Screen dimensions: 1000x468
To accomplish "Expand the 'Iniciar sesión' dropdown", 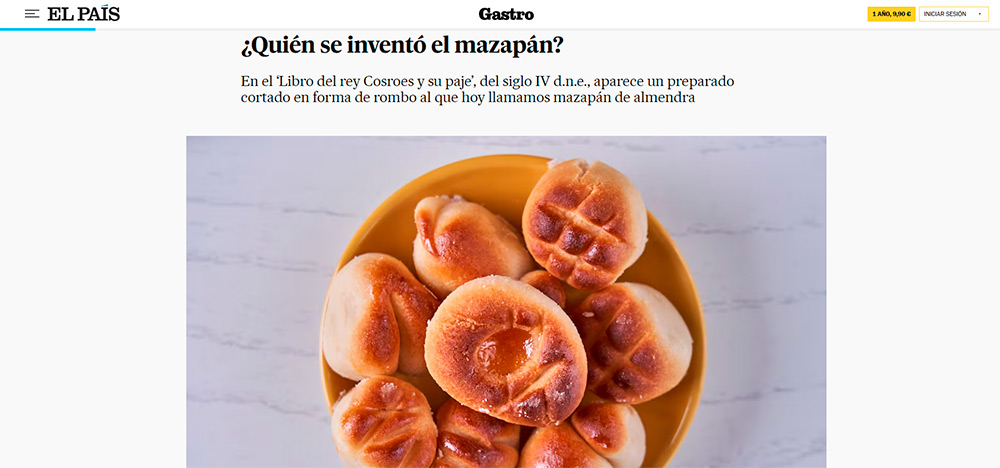I will tap(953, 14).
